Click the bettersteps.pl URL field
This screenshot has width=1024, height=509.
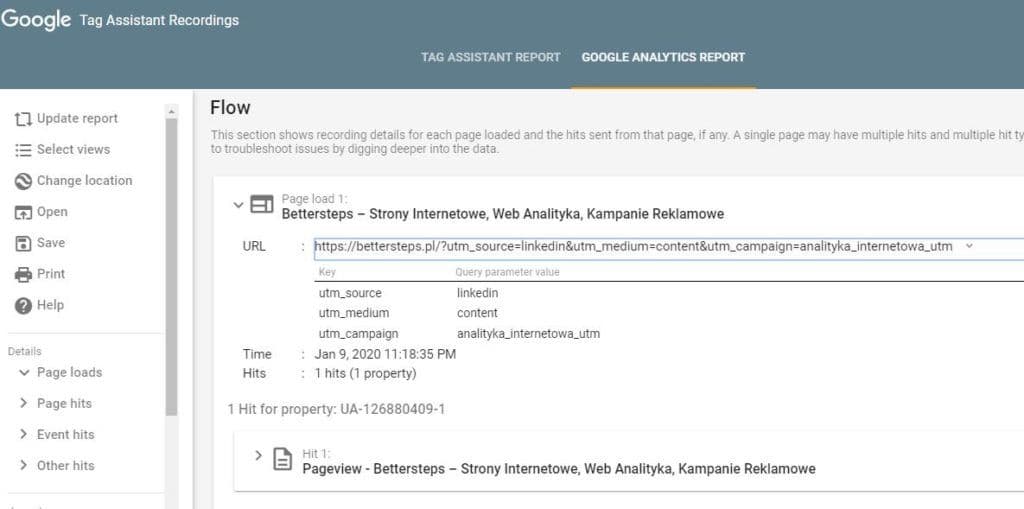669,248
